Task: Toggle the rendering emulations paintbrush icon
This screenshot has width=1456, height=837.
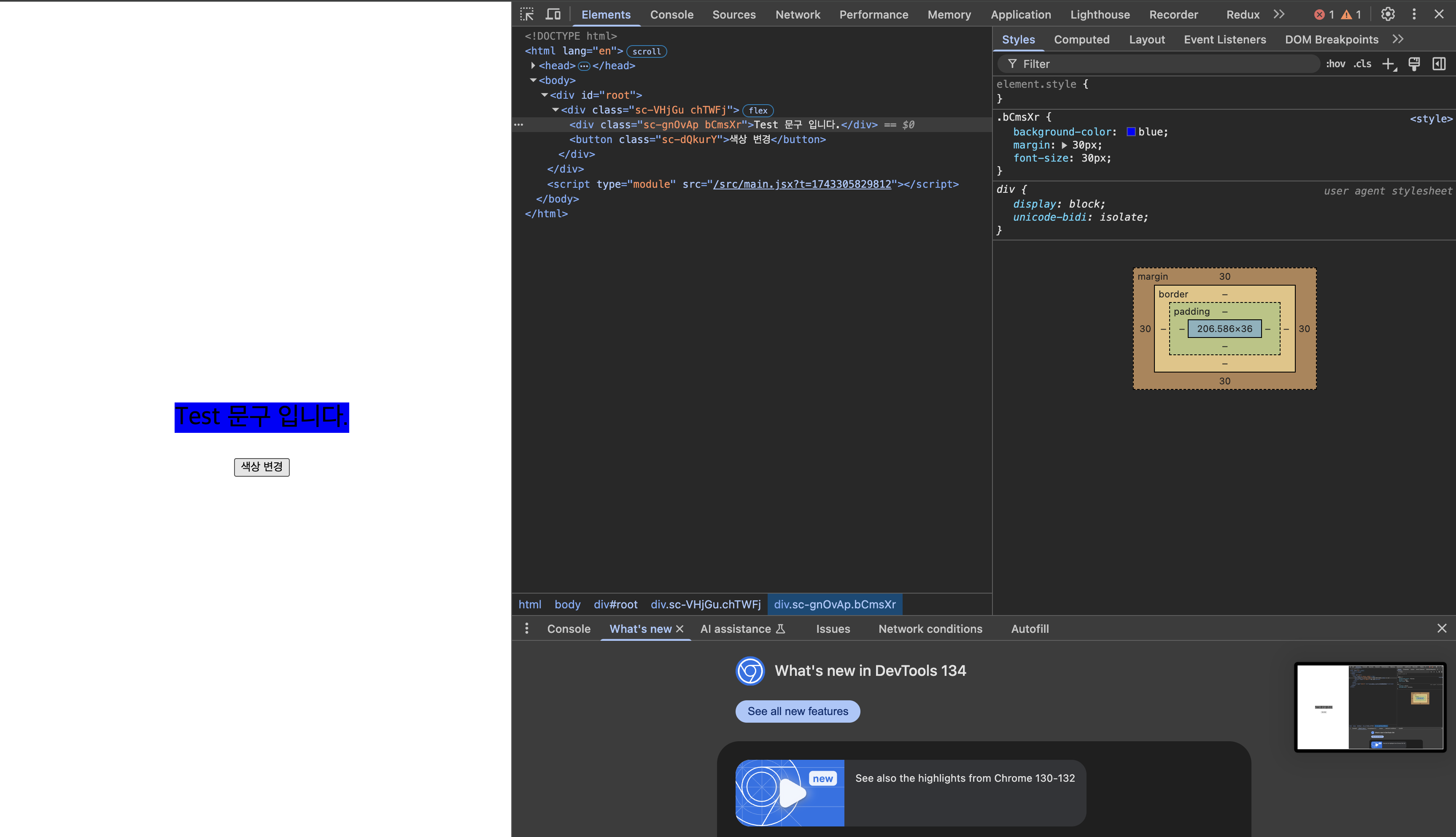Action: 1414,64
